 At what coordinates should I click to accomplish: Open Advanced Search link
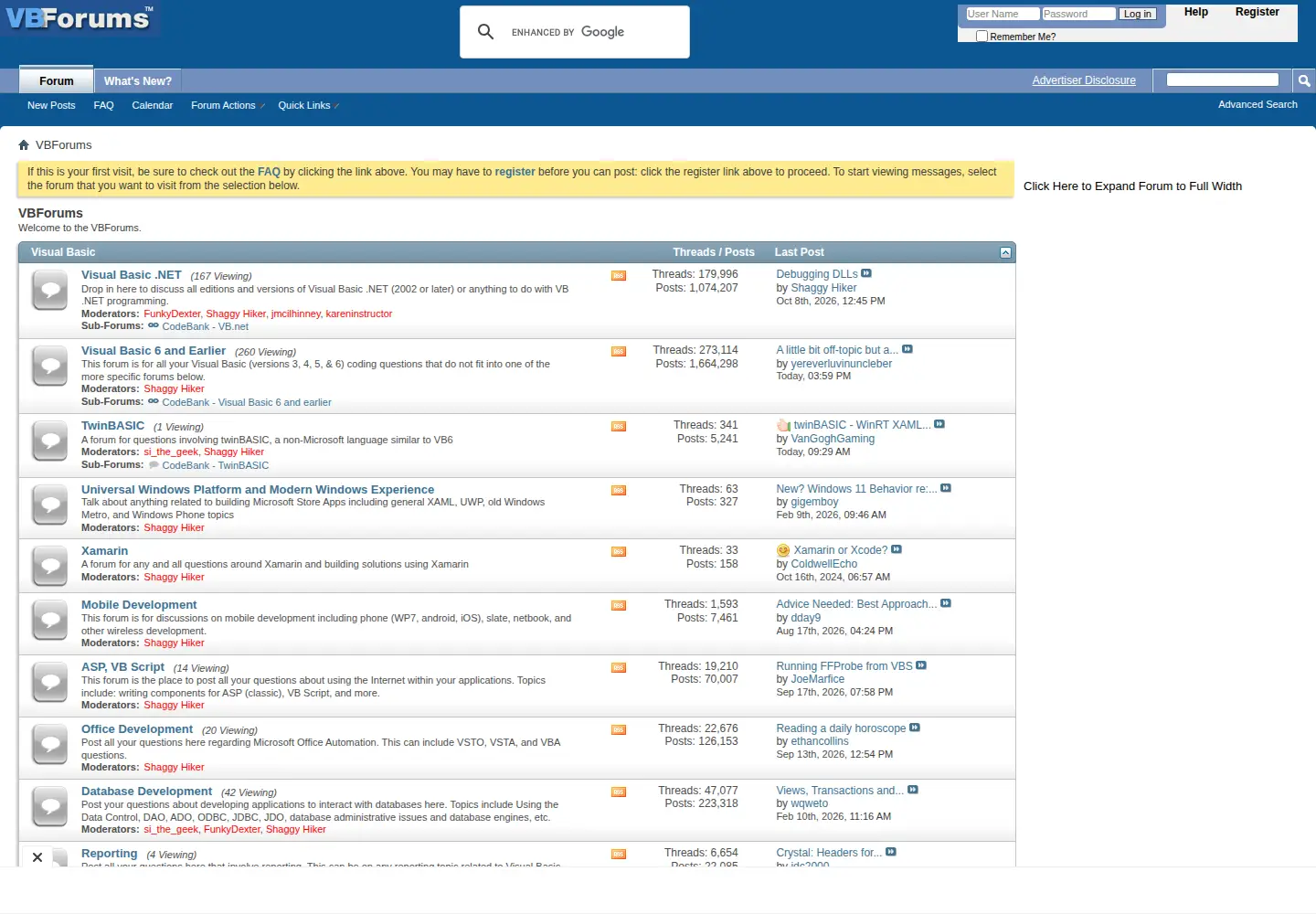click(1258, 105)
